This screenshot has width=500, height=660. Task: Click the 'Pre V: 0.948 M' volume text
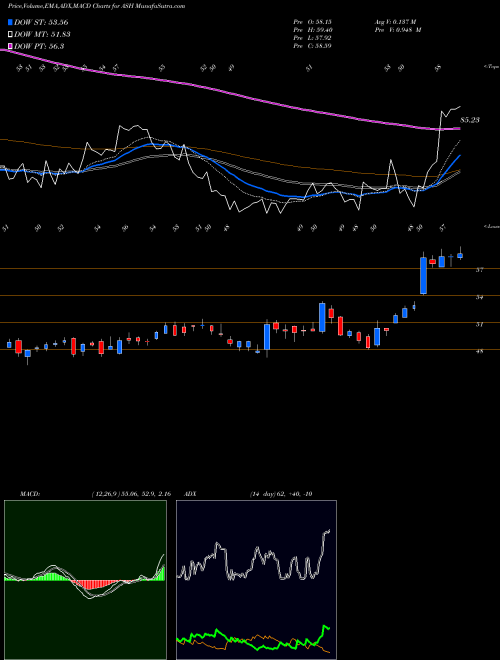(x=398, y=30)
